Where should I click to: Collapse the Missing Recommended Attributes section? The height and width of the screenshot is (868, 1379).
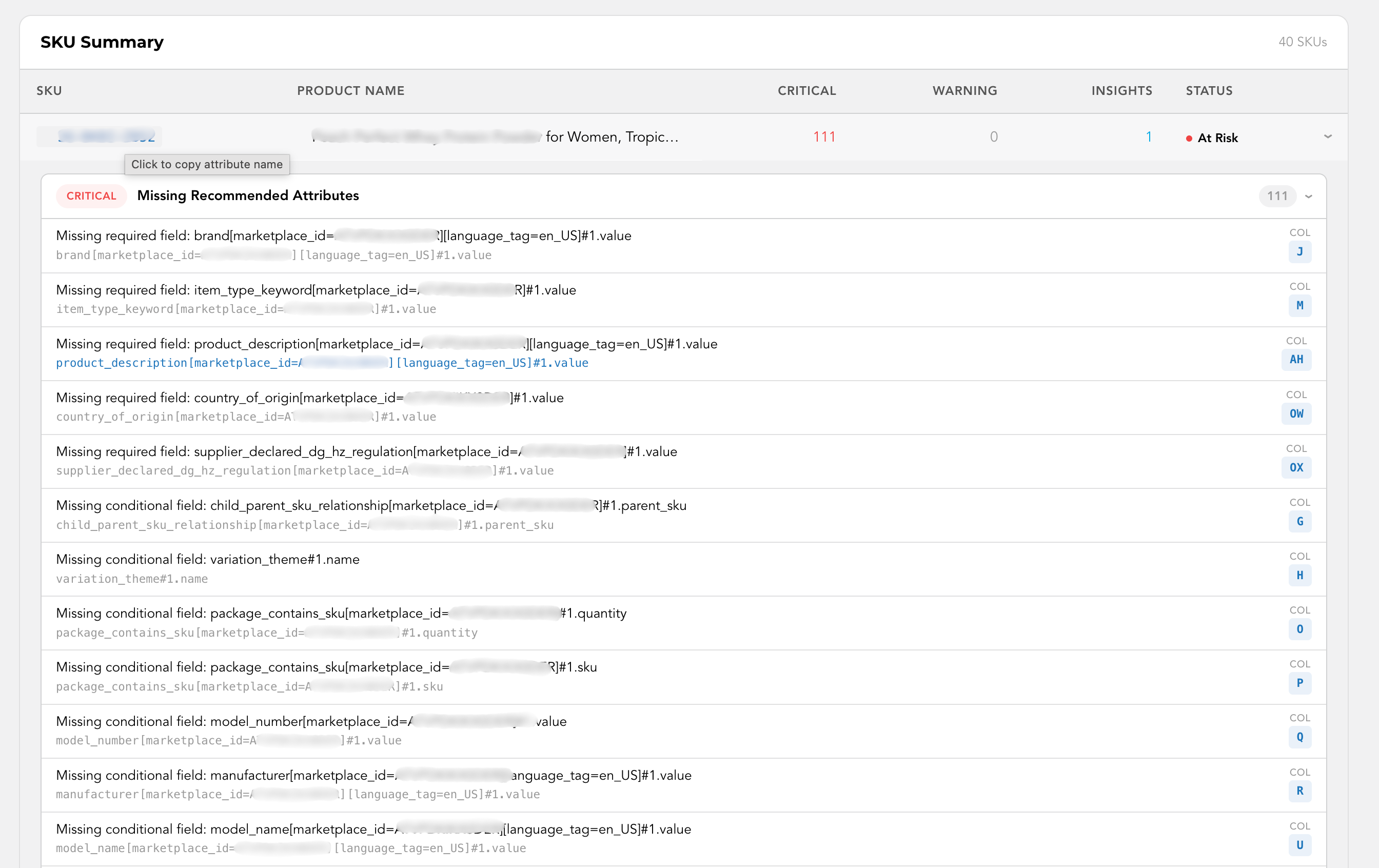(1309, 196)
